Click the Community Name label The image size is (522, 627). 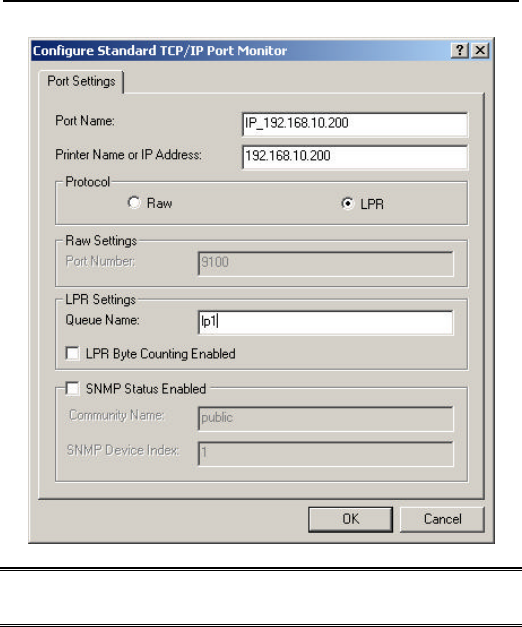click(116, 415)
